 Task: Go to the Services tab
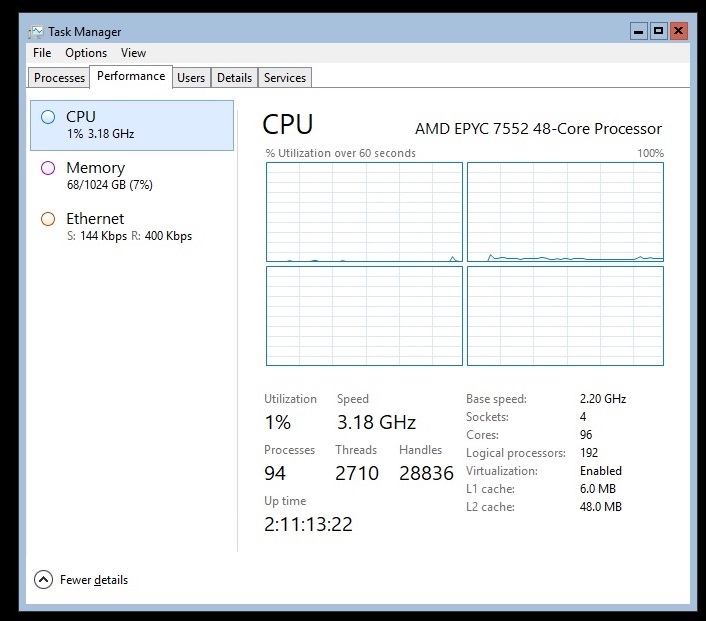(285, 77)
